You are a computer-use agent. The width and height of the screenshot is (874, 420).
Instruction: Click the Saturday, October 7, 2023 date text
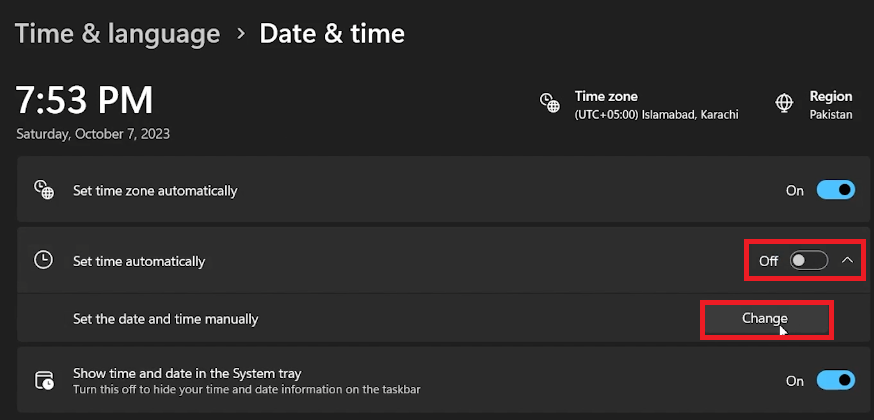pyautogui.click(x=93, y=133)
